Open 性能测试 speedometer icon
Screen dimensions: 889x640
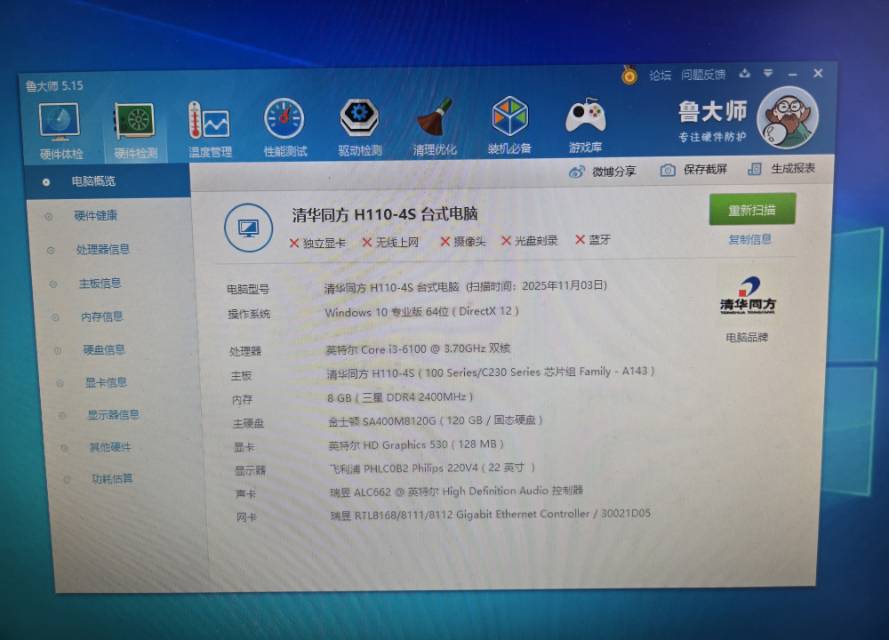[x=284, y=120]
